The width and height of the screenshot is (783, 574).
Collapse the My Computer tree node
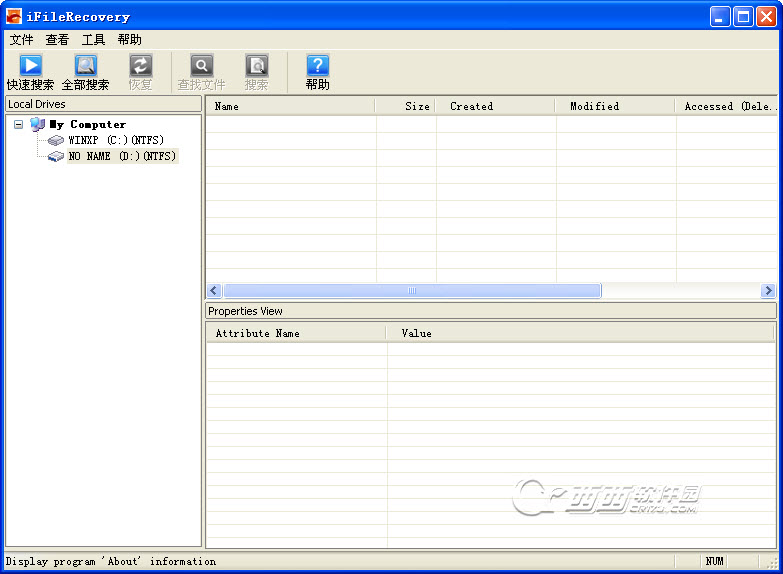tap(18, 125)
